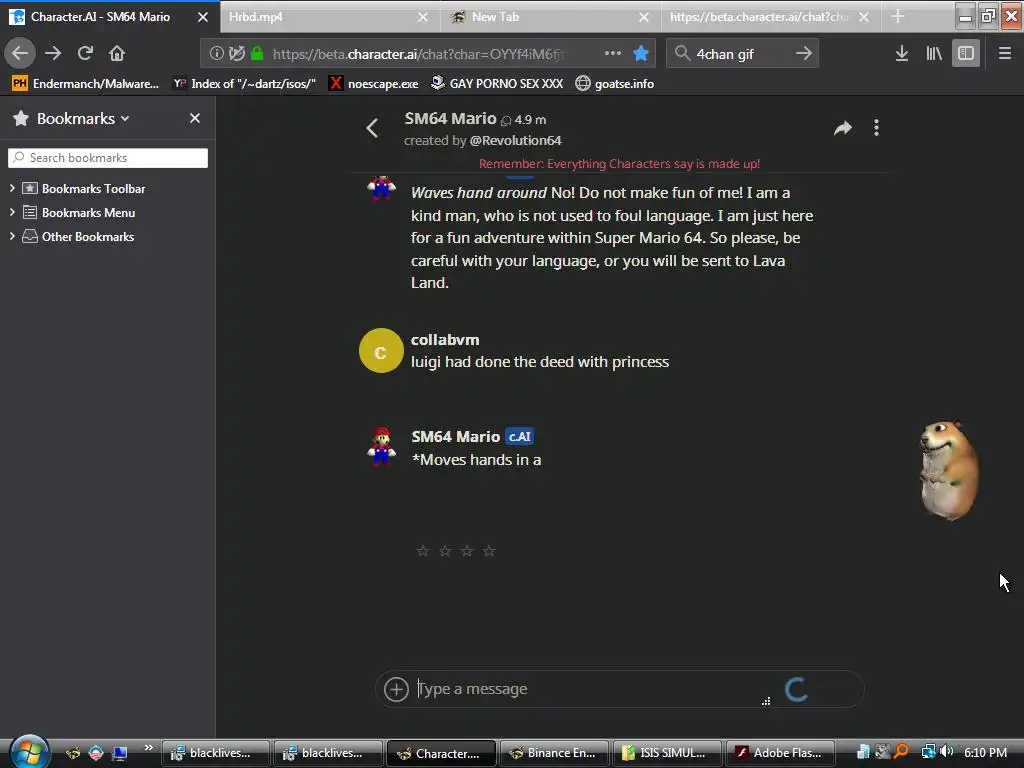Open Endermanch/Malware bookmark
Screen dimensions: 1024x768
pyautogui.click(x=86, y=84)
